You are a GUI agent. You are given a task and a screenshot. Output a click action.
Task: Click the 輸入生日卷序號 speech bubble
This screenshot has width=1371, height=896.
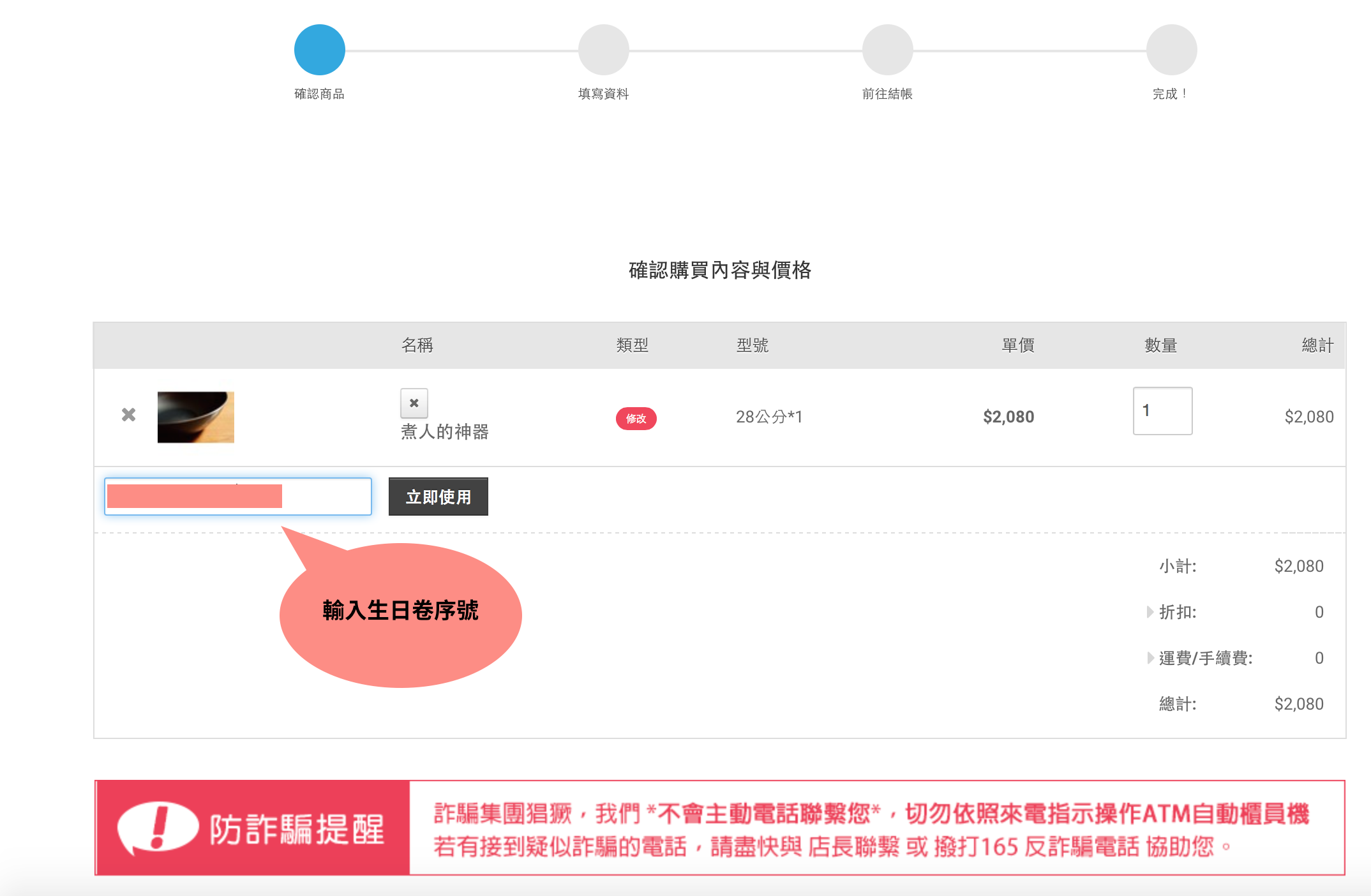pos(400,614)
